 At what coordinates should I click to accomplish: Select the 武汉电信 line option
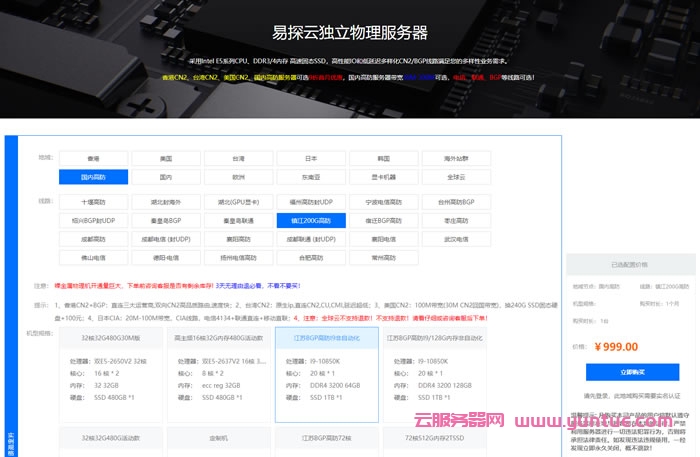click(454, 239)
